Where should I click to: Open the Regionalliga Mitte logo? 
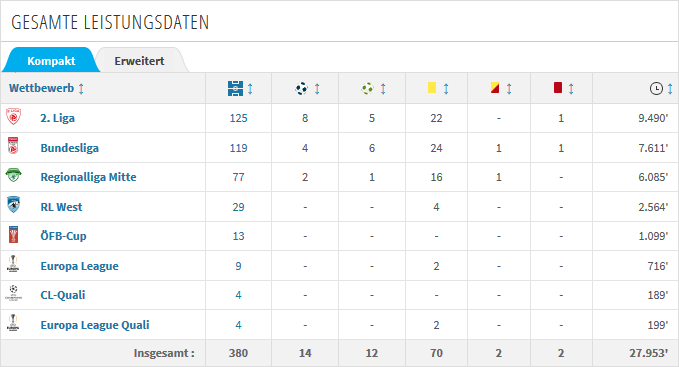[13, 175]
